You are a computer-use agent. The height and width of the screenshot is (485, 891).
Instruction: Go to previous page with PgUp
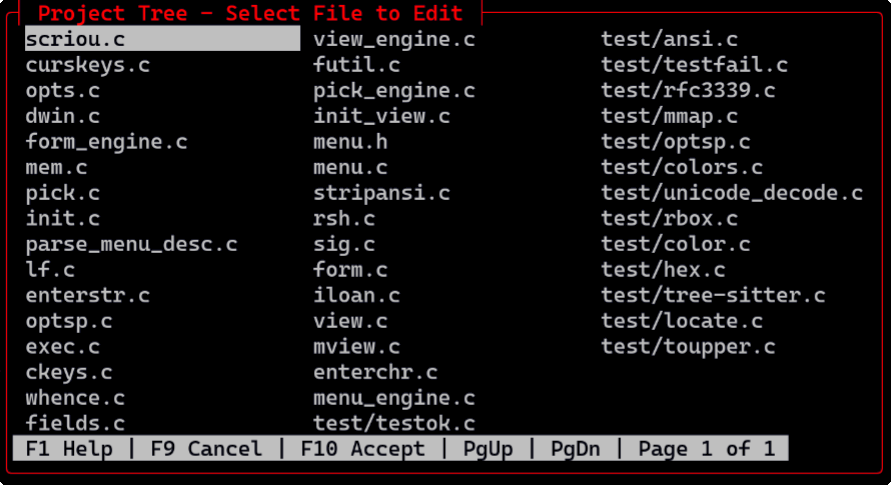tap(488, 449)
